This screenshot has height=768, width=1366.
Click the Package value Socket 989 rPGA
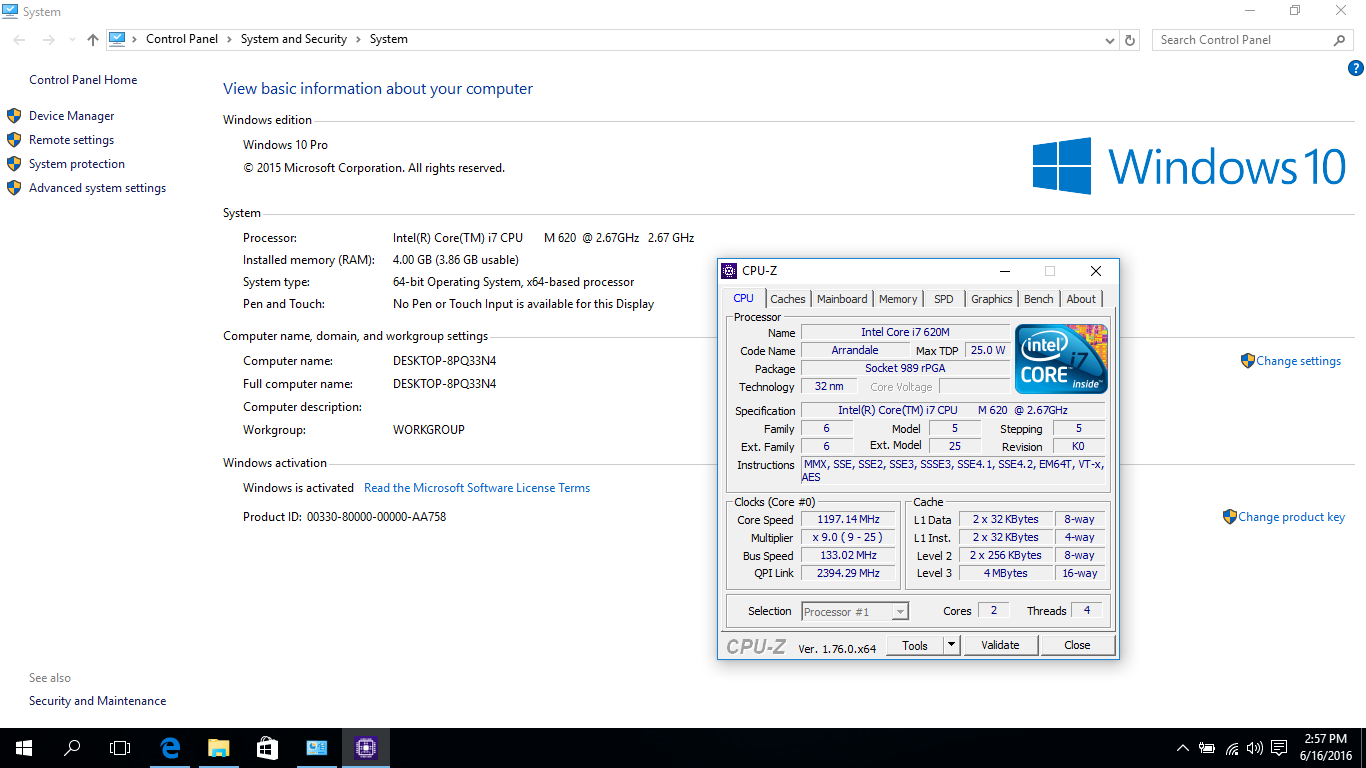(905, 369)
